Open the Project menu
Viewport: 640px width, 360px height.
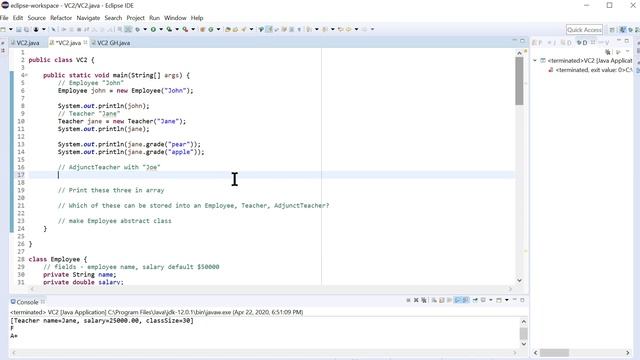pyautogui.click(x=136, y=18)
